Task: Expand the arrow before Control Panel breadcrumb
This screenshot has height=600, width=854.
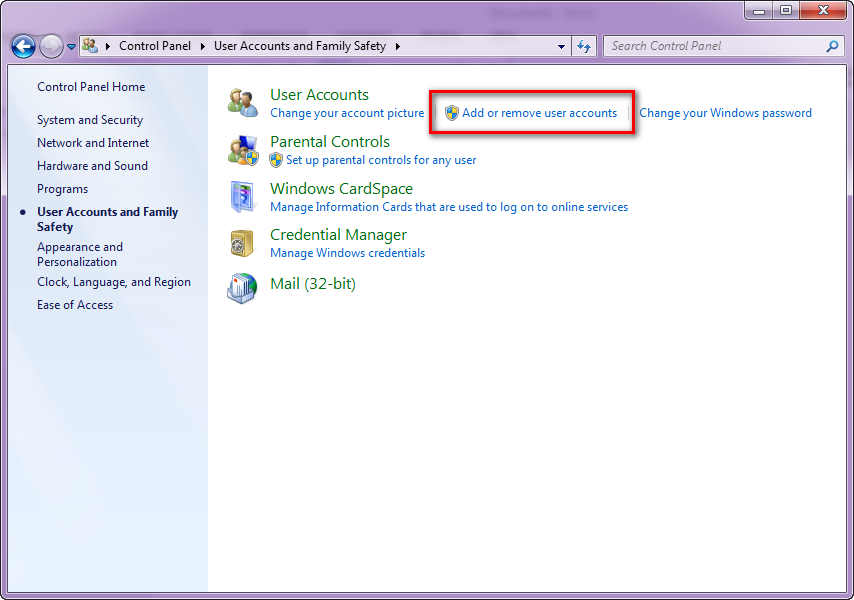Action: 108,46
